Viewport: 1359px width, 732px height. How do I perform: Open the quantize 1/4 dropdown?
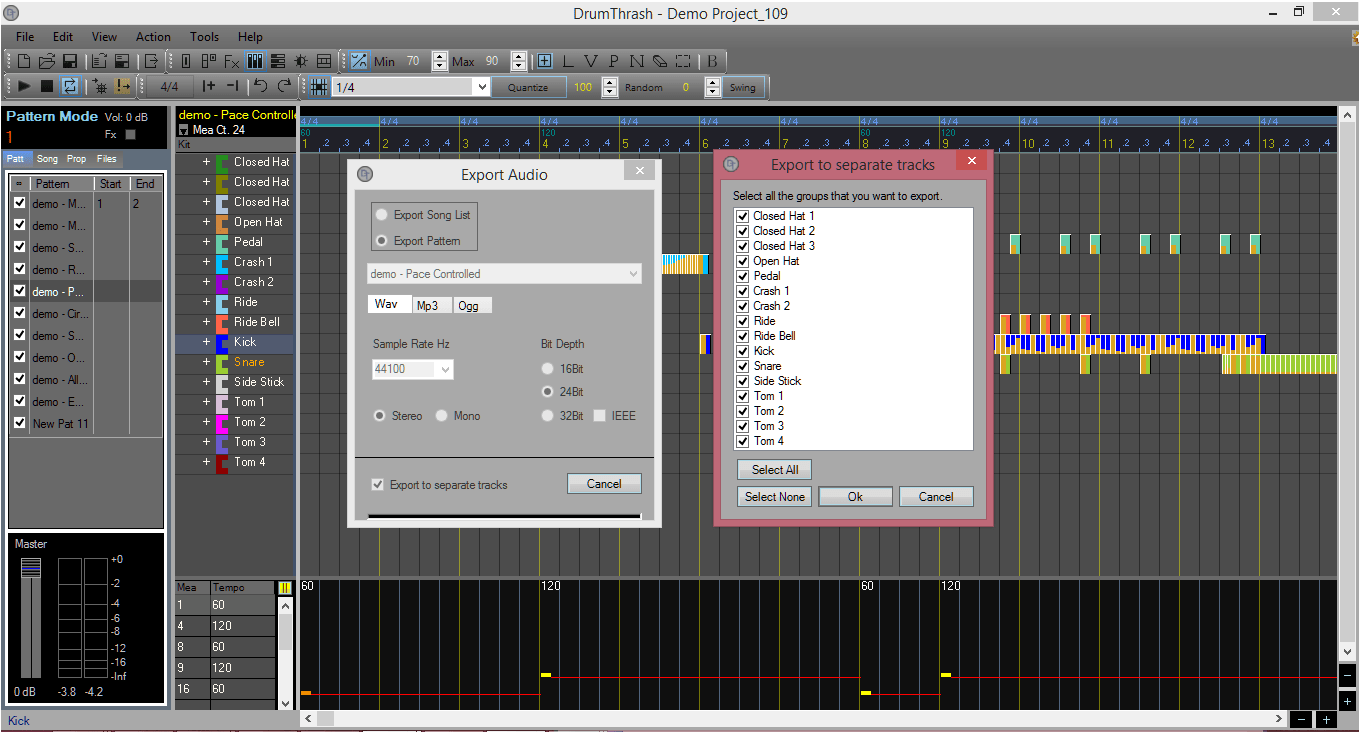(x=480, y=87)
